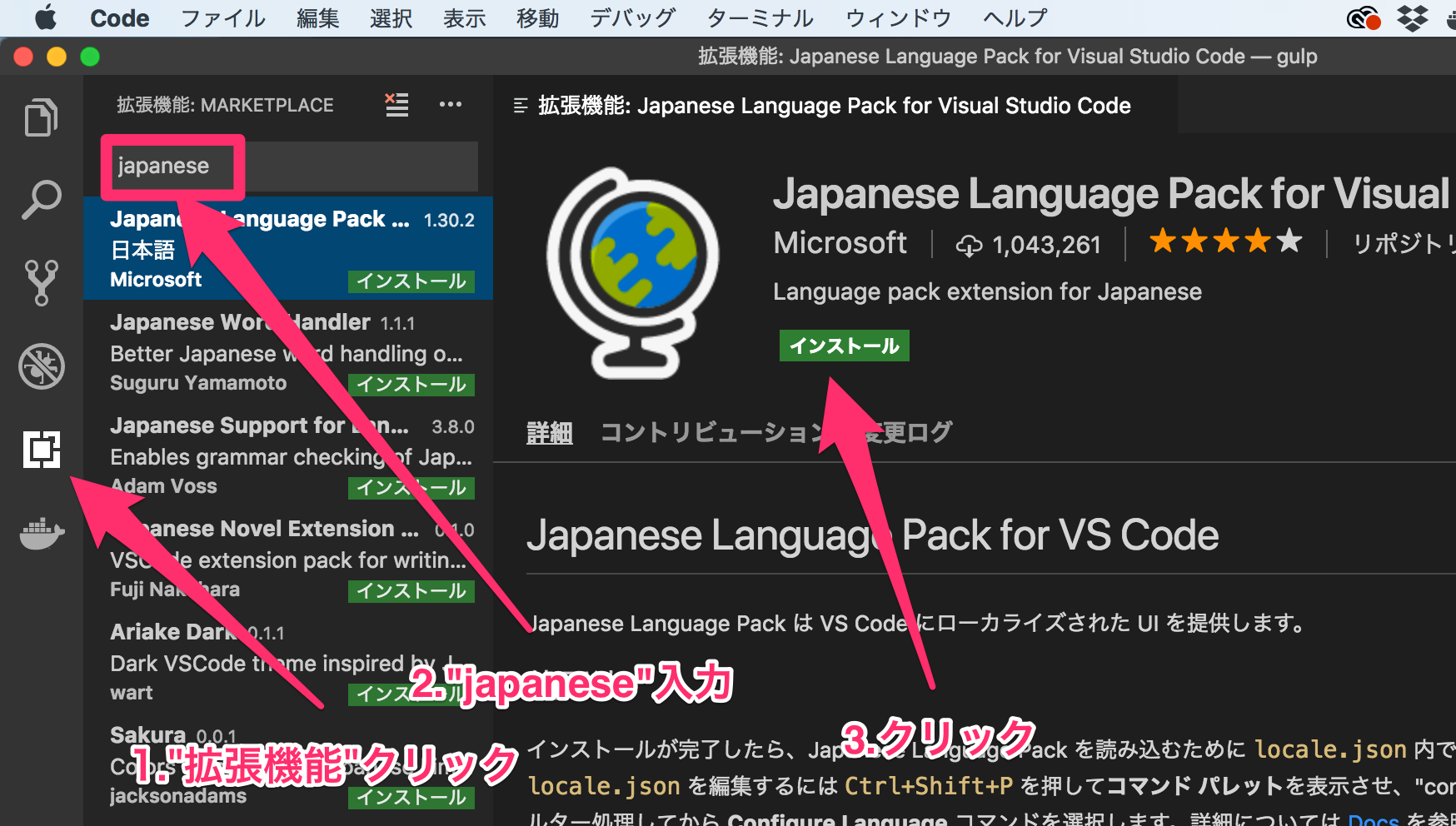Open the Docs link in description
The image size is (1456, 826).
click(1373, 819)
